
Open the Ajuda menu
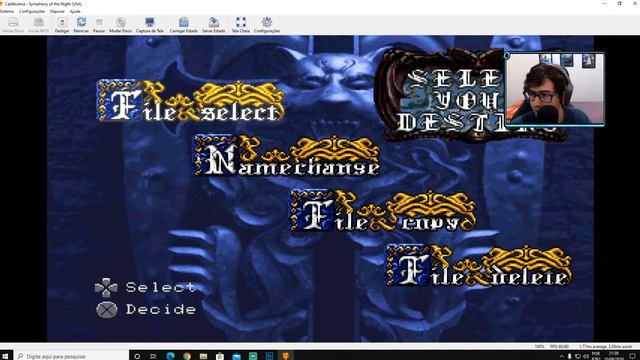(x=75, y=11)
